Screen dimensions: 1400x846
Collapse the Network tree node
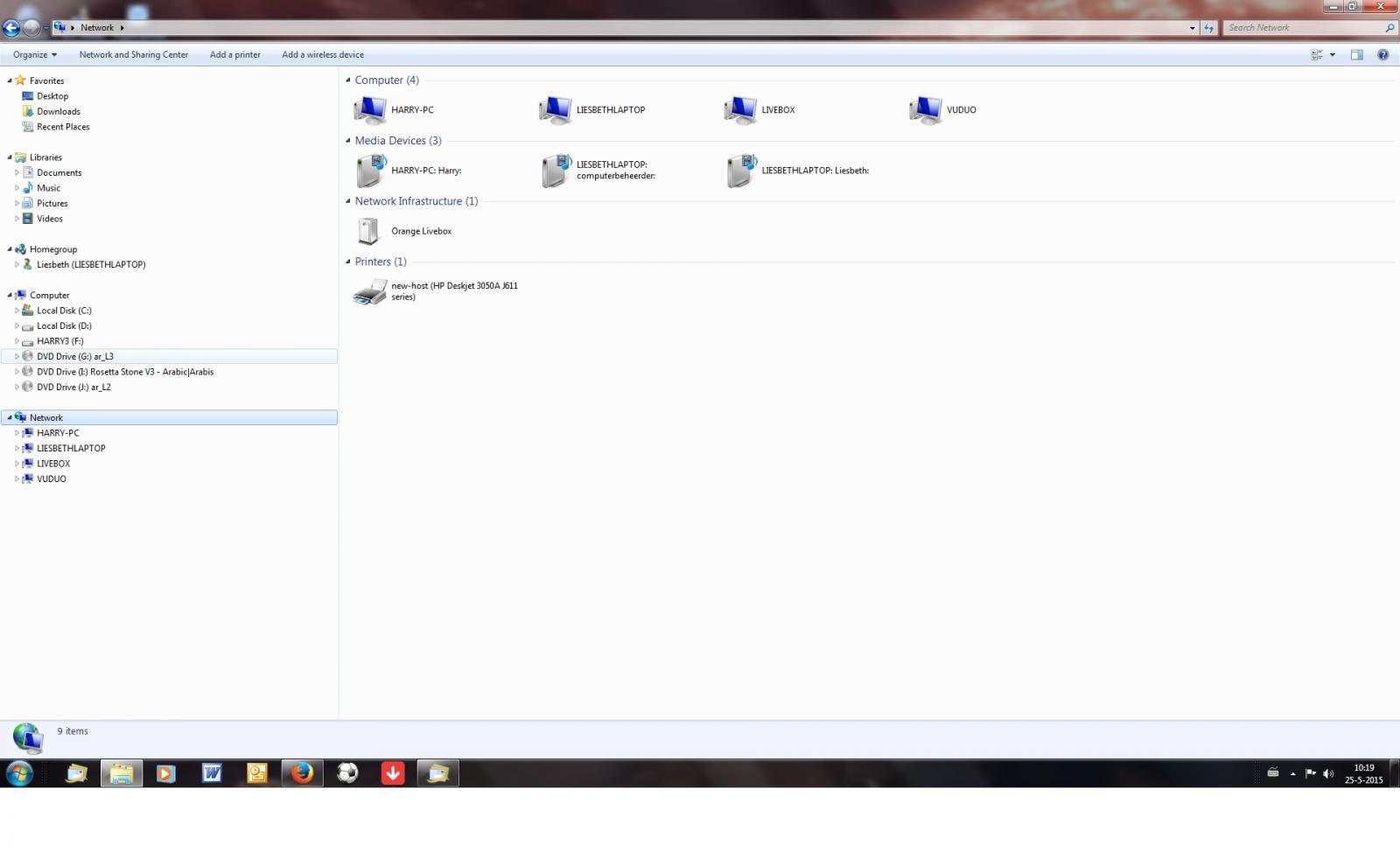click(10, 418)
